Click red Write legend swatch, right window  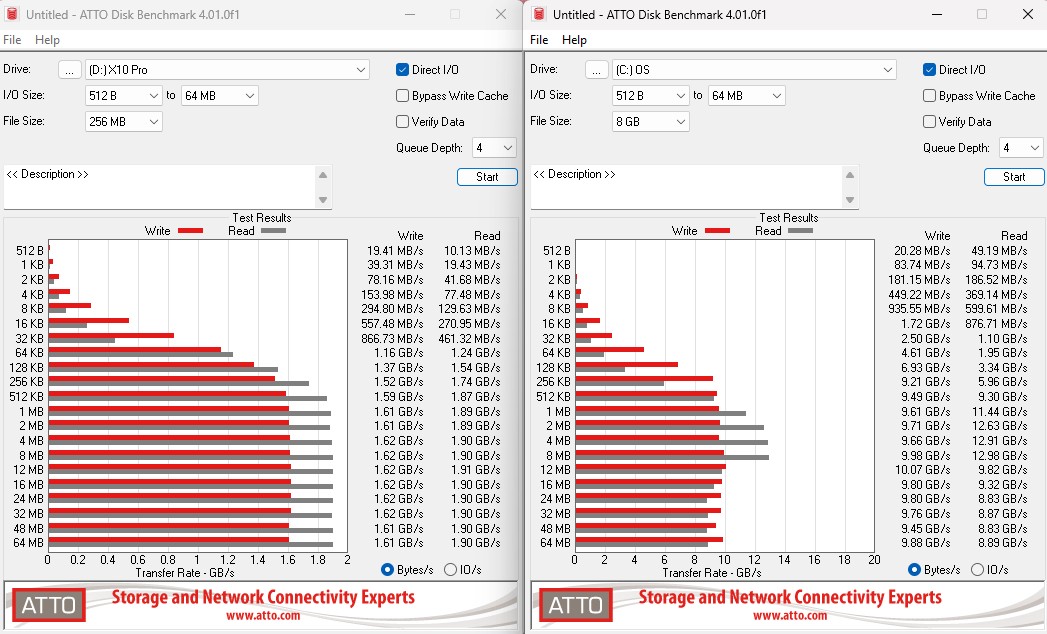(x=717, y=230)
